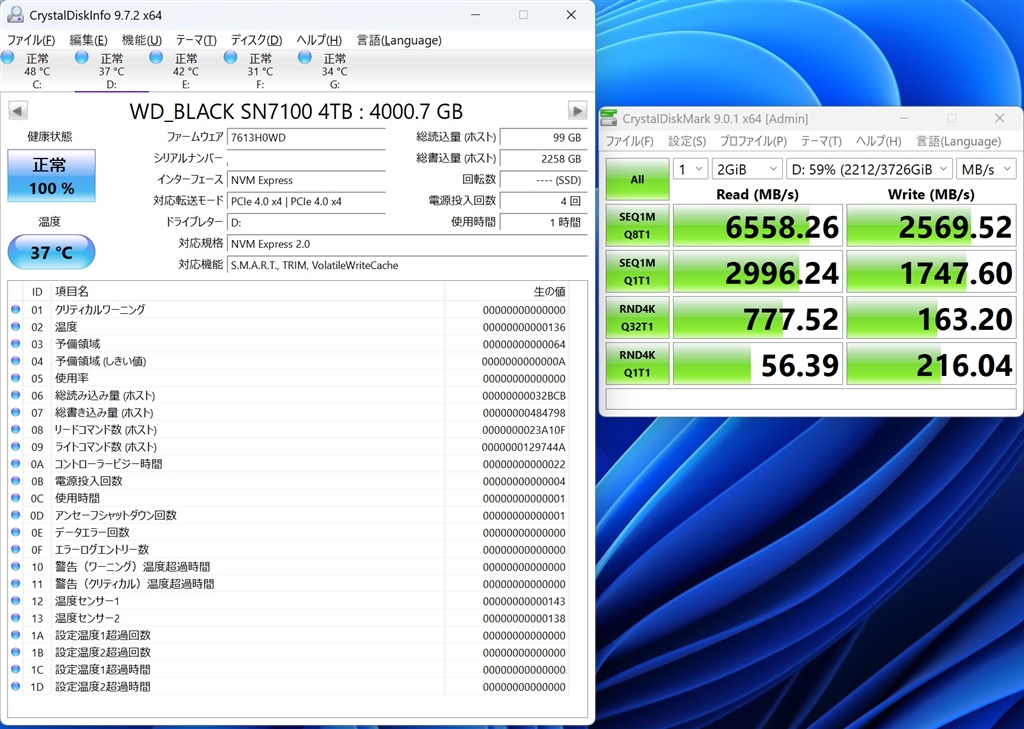Click status dot for 予備領域 (しきい値) row

(x=16, y=361)
